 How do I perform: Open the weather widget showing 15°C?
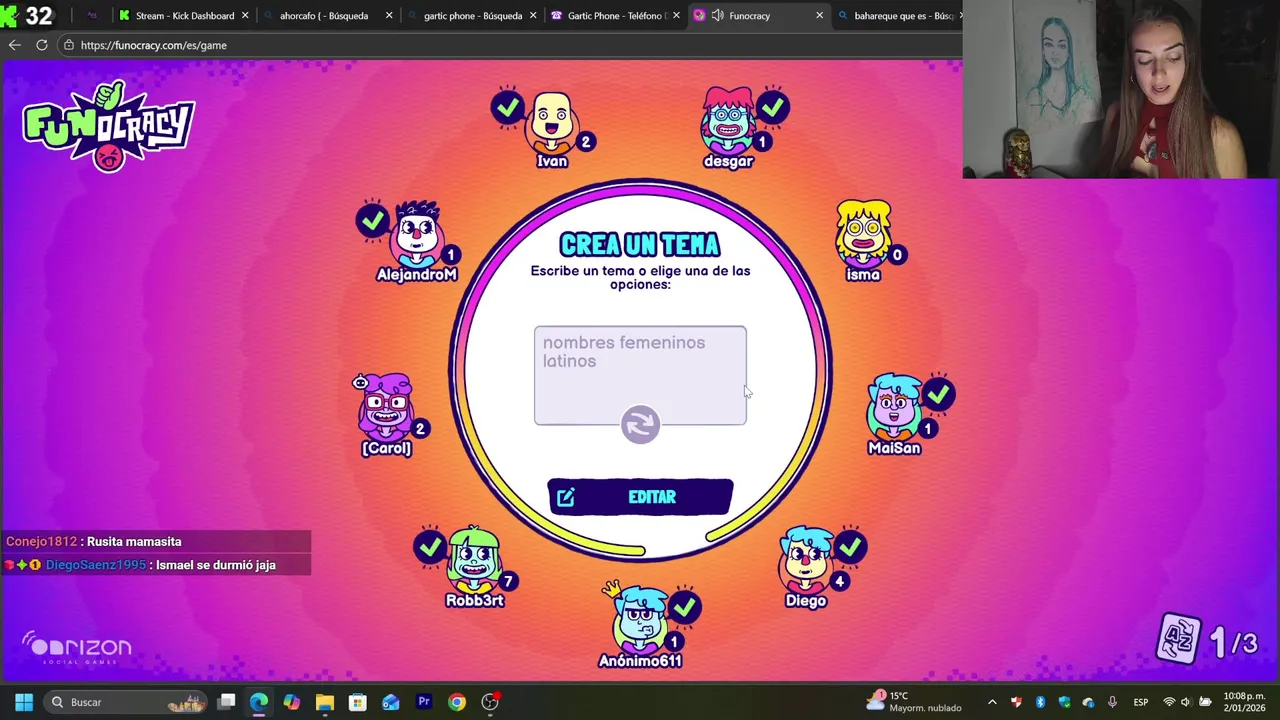click(x=914, y=701)
